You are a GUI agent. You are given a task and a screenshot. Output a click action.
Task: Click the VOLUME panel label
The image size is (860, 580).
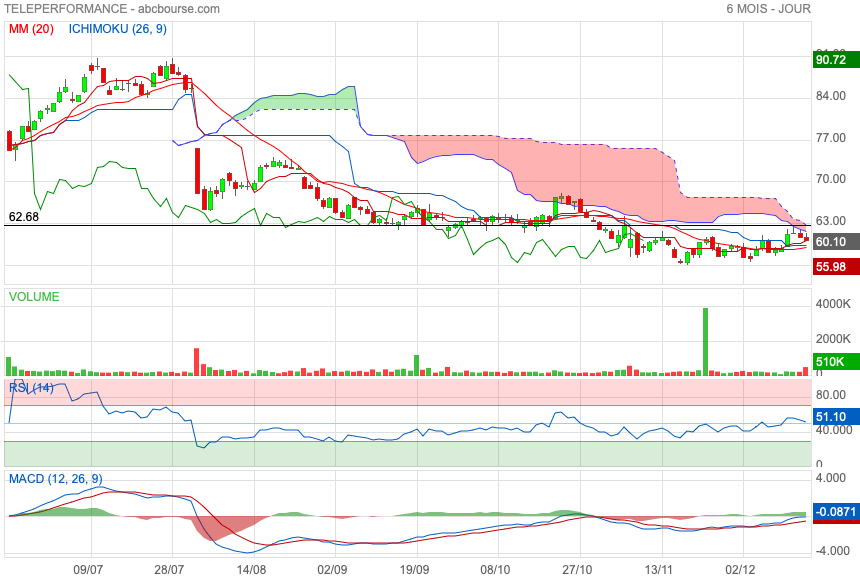coord(34,297)
